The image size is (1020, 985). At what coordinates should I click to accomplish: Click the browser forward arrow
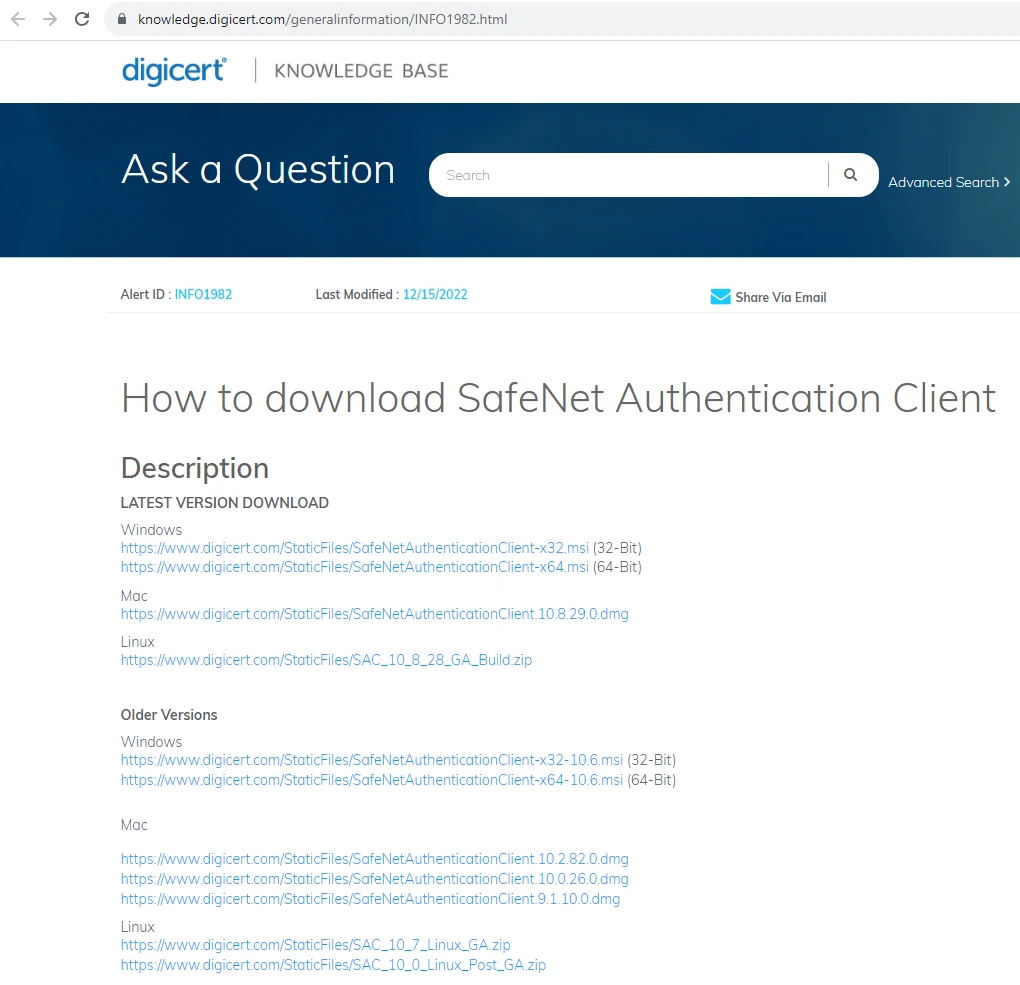click(48, 18)
